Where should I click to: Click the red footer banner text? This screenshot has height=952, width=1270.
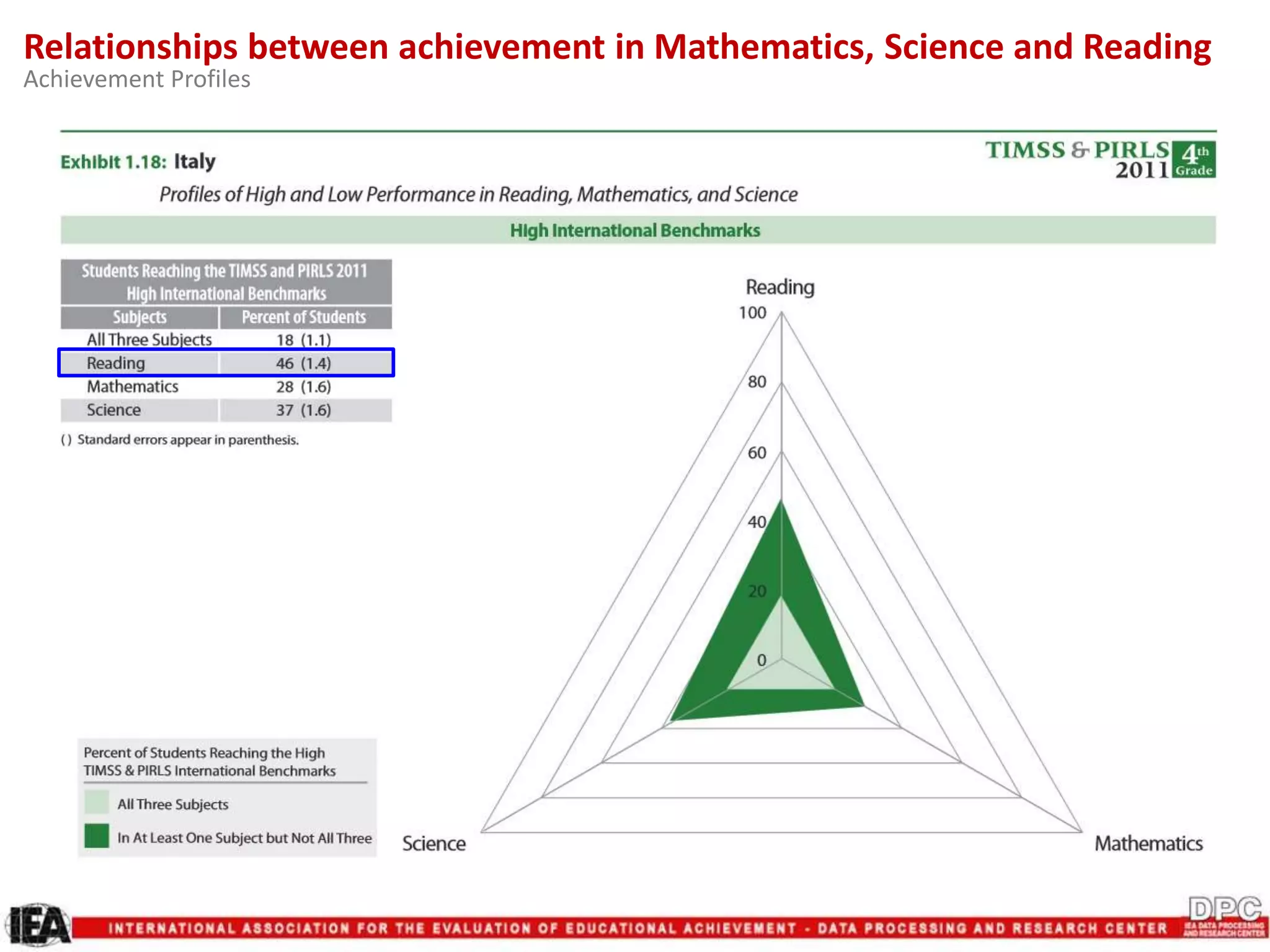point(639,928)
